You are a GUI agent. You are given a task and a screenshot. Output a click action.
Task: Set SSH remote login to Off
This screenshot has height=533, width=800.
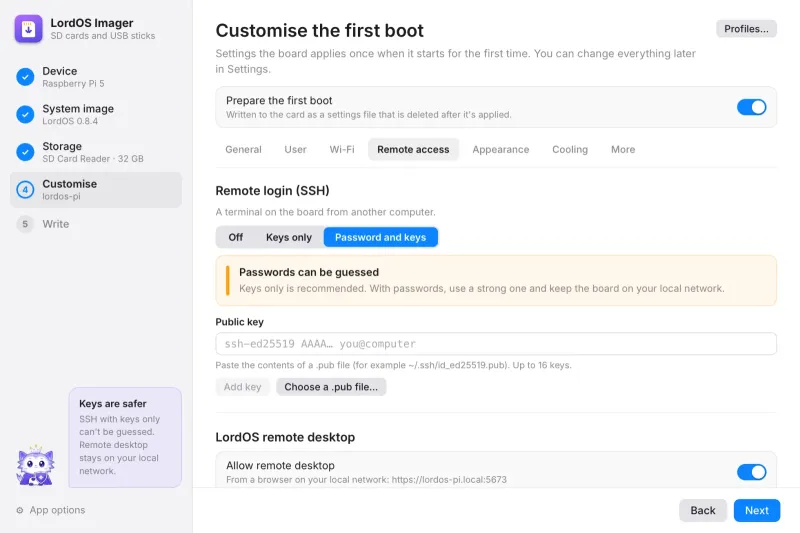point(235,237)
